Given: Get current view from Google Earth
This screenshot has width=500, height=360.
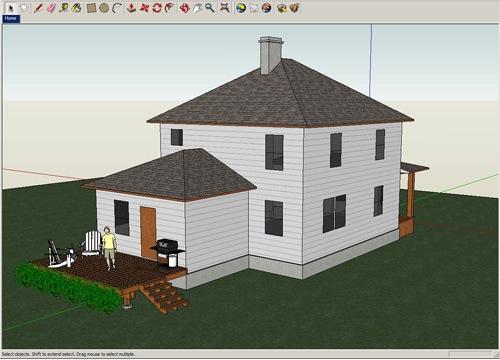Looking at the screenshot, I should (241, 8).
